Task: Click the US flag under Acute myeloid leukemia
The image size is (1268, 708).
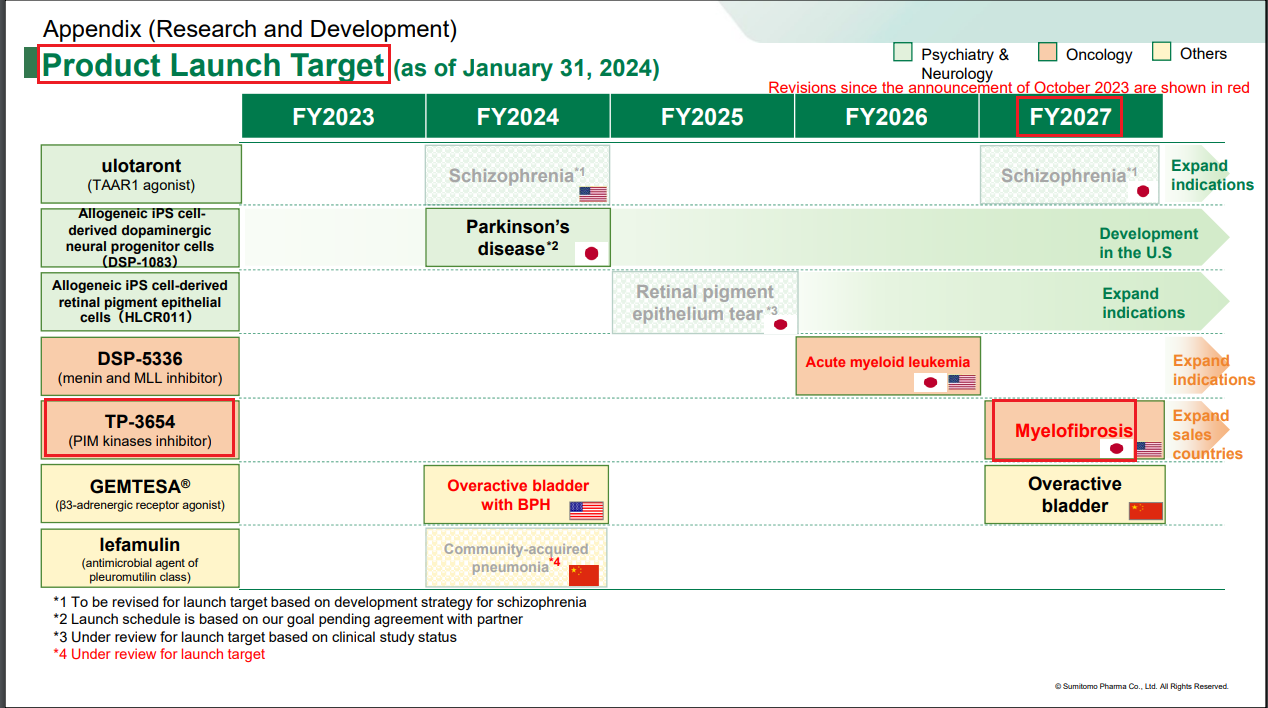Action: [962, 382]
